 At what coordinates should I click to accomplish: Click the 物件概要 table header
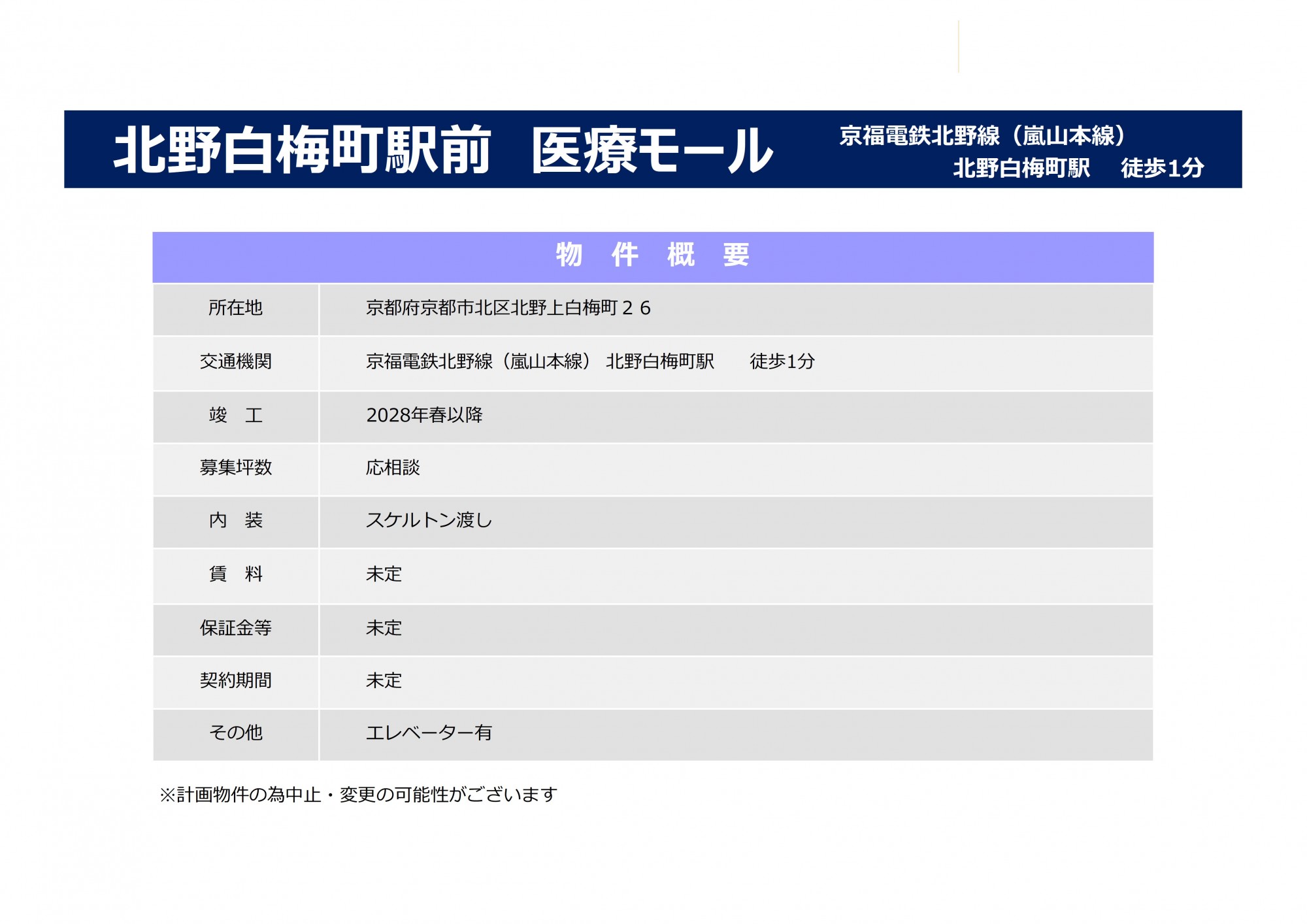coord(652,255)
